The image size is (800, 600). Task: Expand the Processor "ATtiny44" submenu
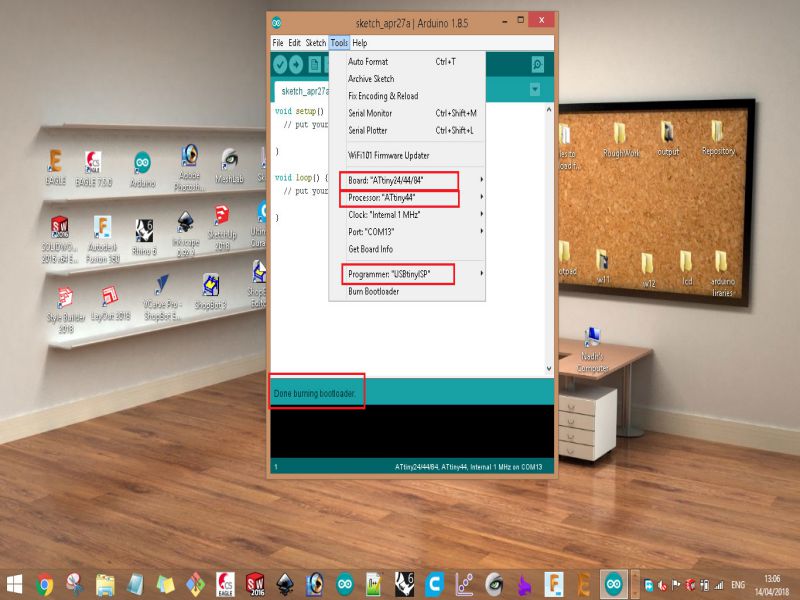[x=407, y=197]
